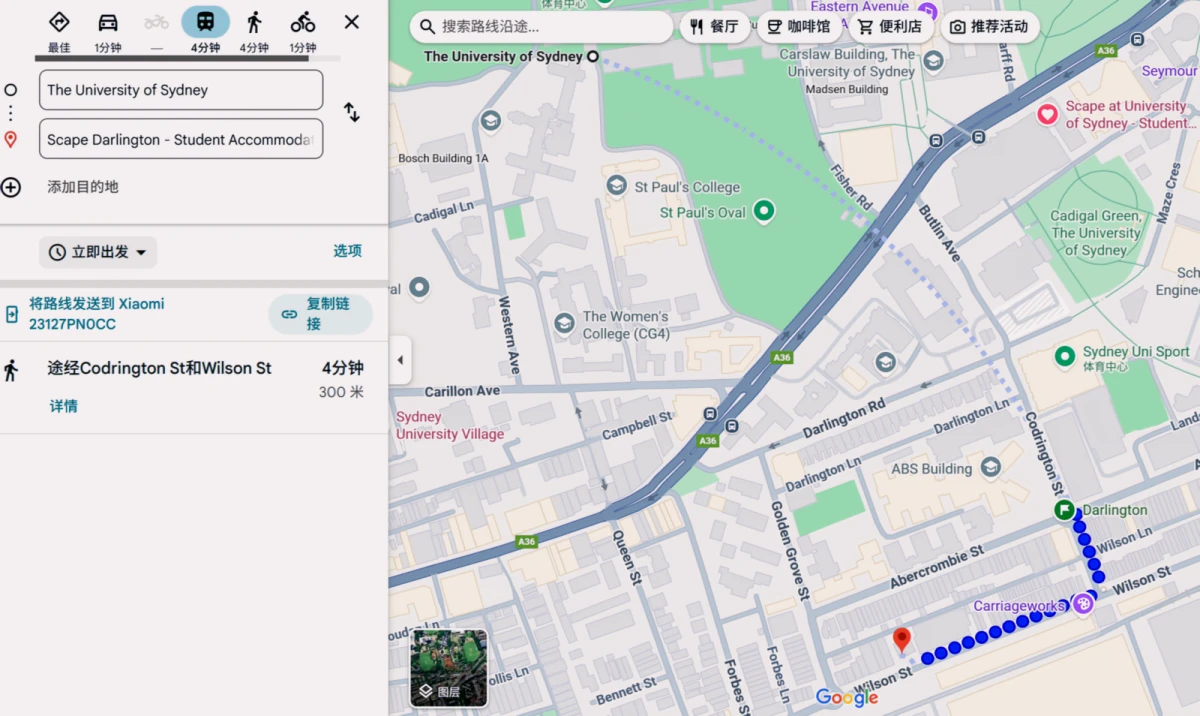Open the map layers thumbnail

point(449,667)
